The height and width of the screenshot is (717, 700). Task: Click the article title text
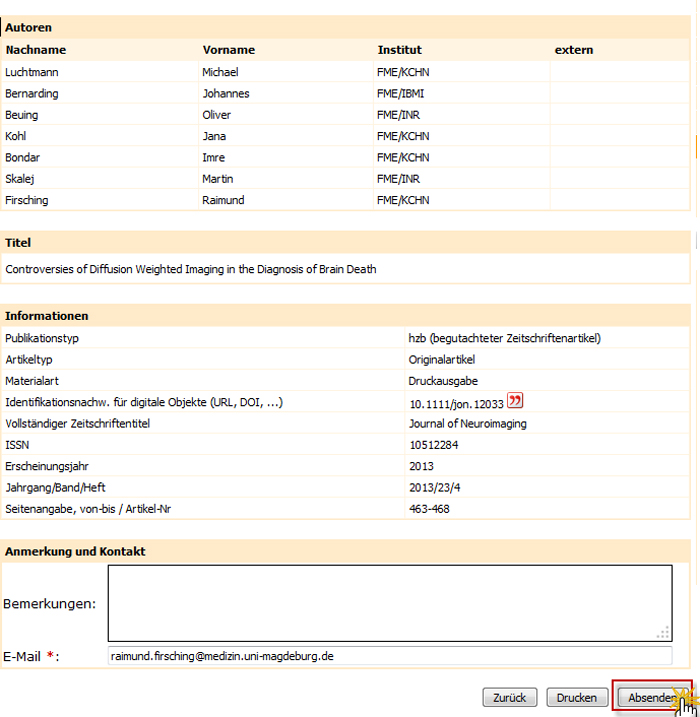point(190,269)
